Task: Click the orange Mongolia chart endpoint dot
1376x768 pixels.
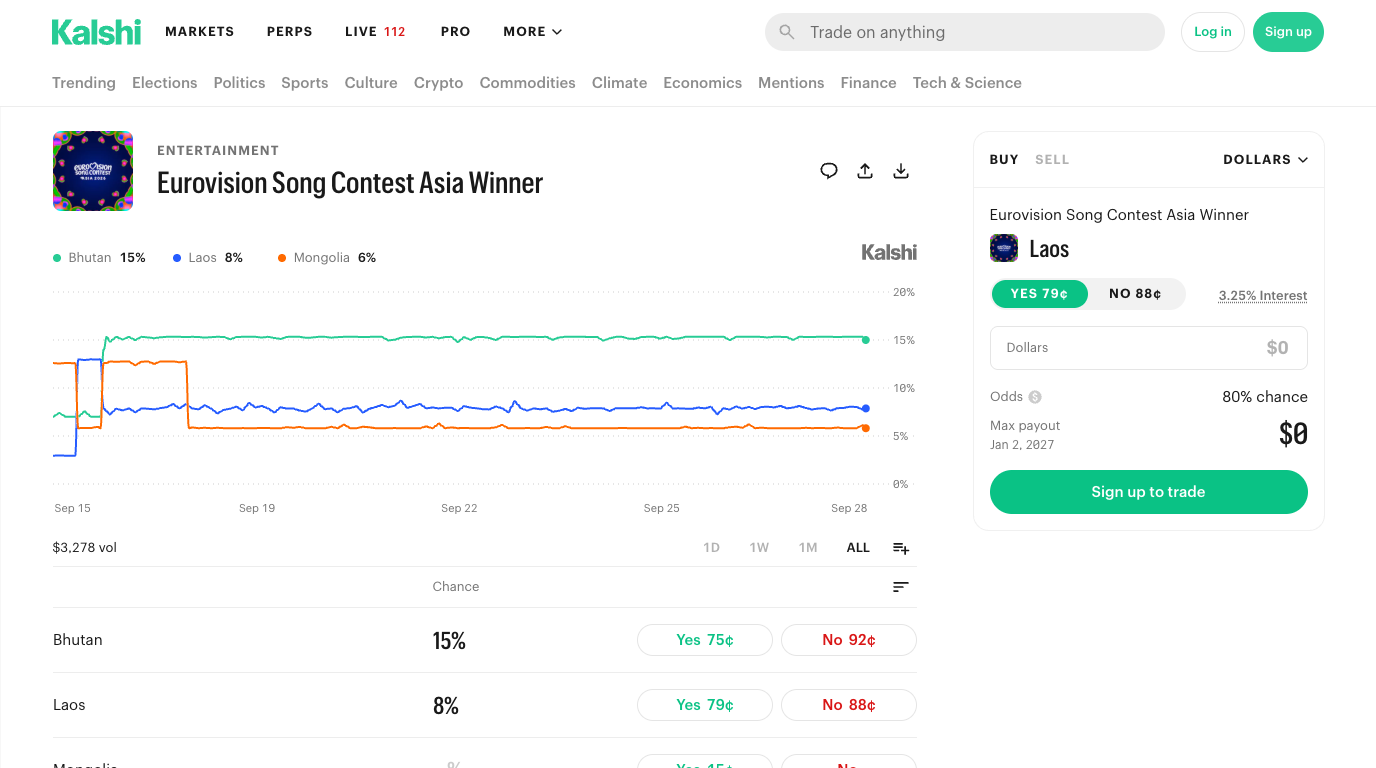Action: (865, 428)
